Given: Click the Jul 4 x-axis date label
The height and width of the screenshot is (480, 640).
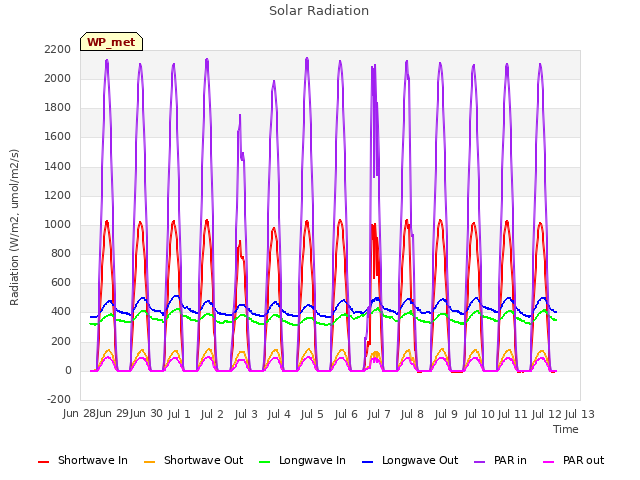Looking at the screenshot, I should click(279, 414).
